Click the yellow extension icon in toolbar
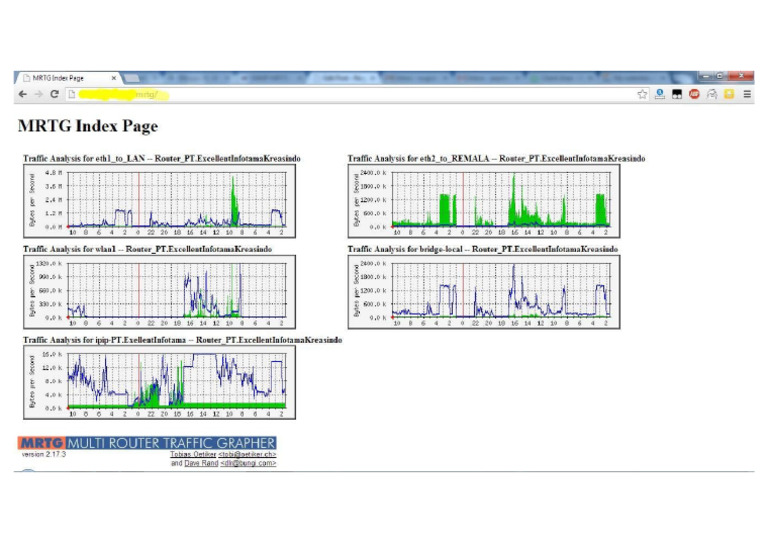The height and width of the screenshot is (543, 768). (x=729, y=94)
